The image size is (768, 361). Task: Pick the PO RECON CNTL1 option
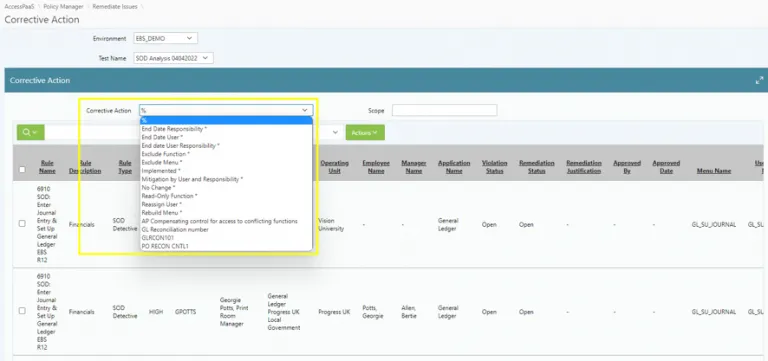point(226,246)
